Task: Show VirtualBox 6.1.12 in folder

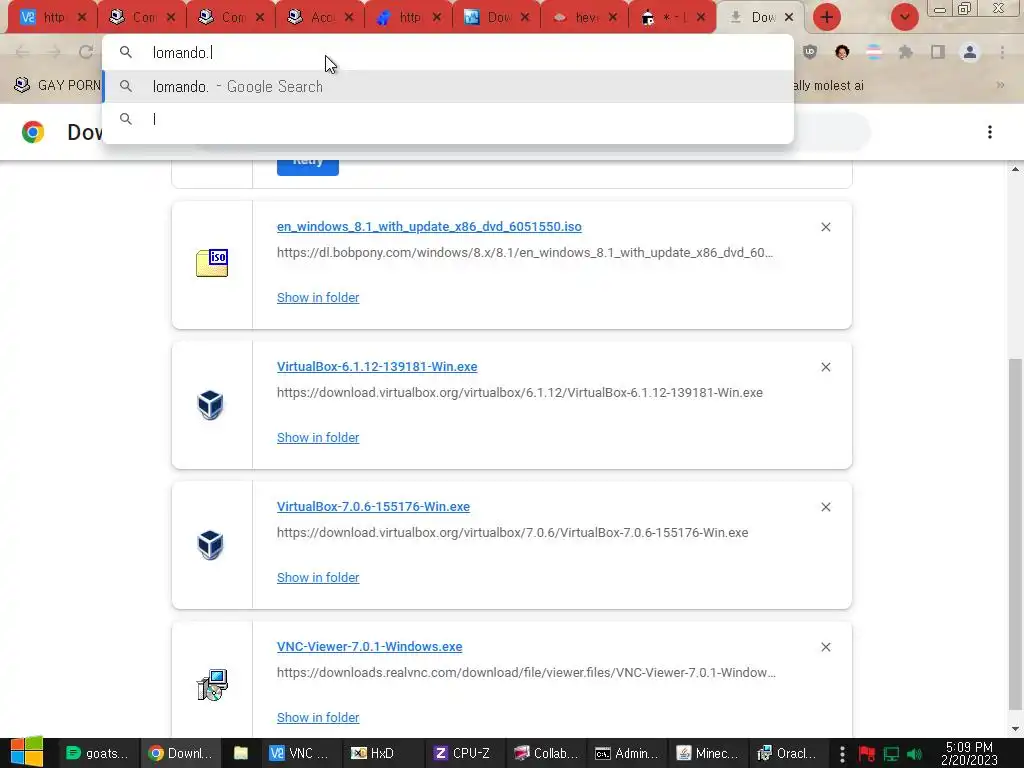Action: [318, 438]
